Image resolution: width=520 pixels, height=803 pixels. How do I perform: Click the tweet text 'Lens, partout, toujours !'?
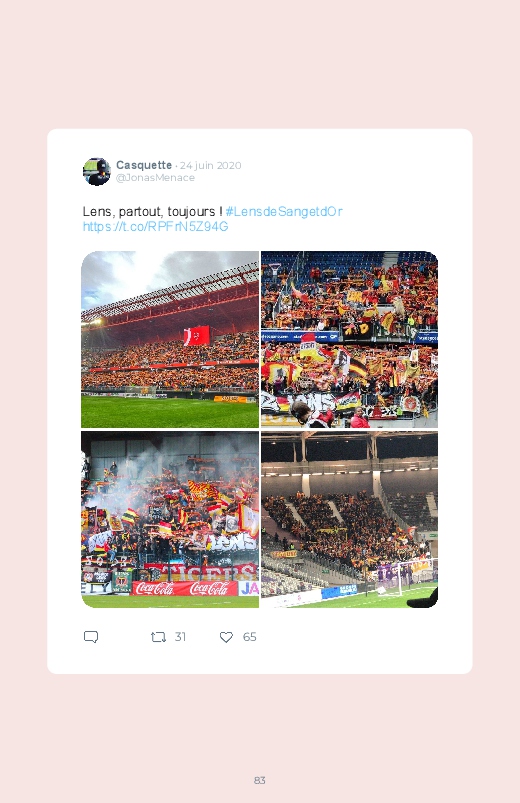tap(152, 212)
